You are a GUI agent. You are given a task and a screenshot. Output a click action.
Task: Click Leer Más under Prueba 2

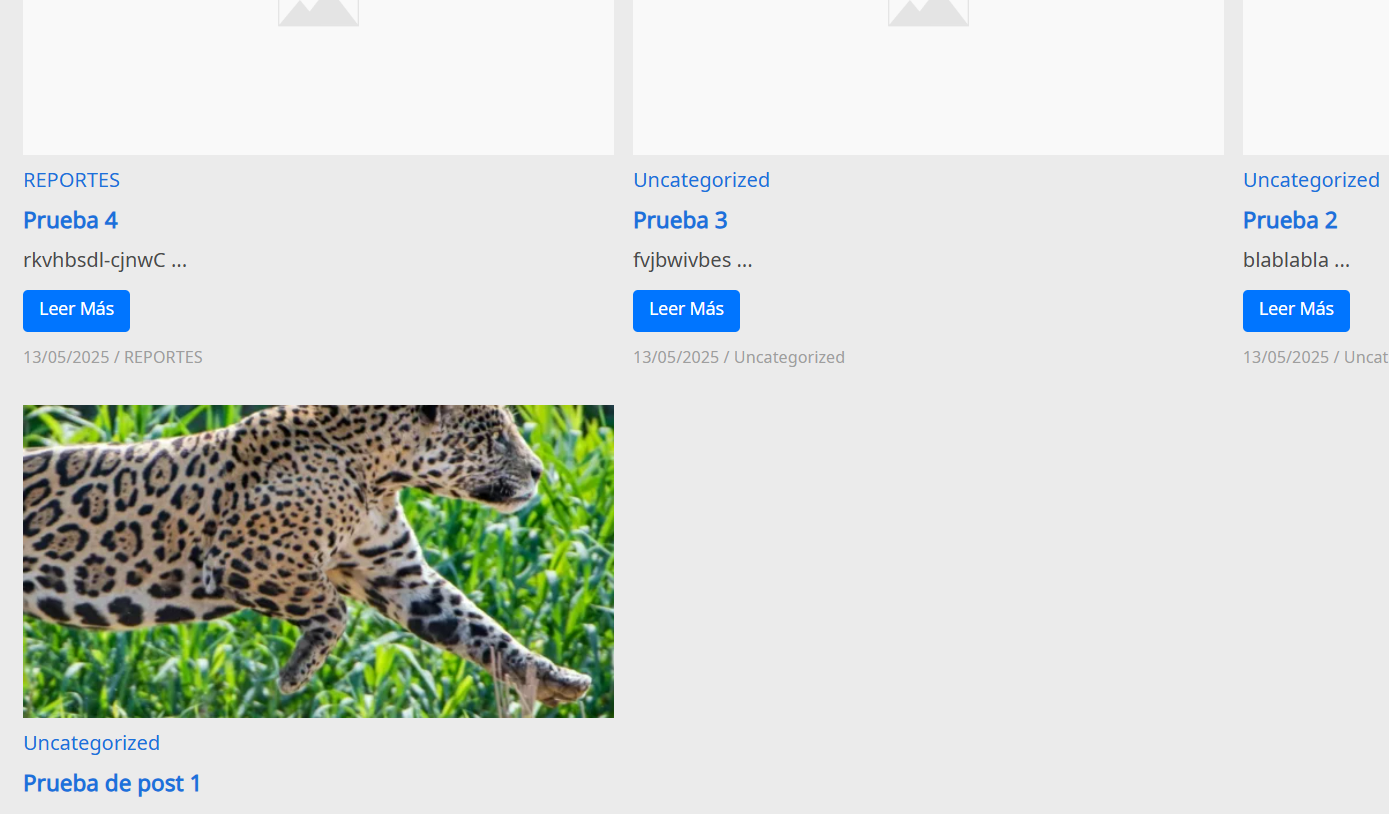pos(1296,310)
